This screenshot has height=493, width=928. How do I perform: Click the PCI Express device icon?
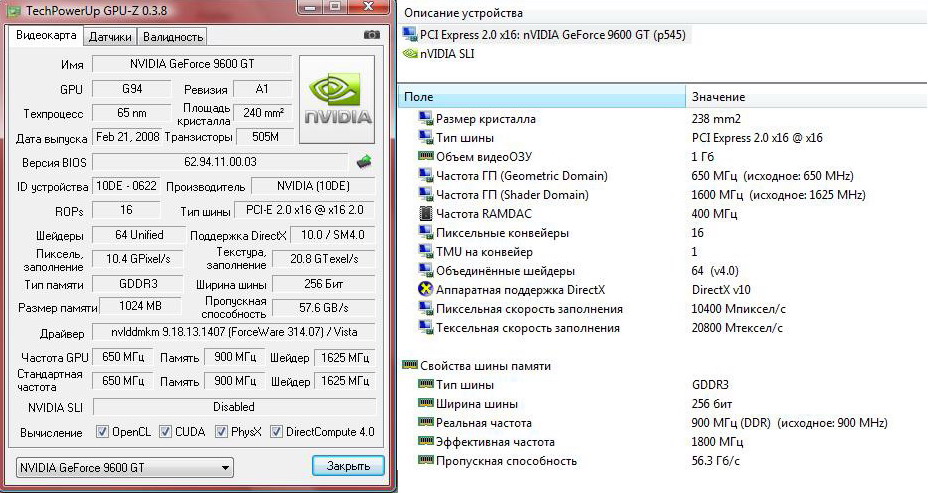410,34
